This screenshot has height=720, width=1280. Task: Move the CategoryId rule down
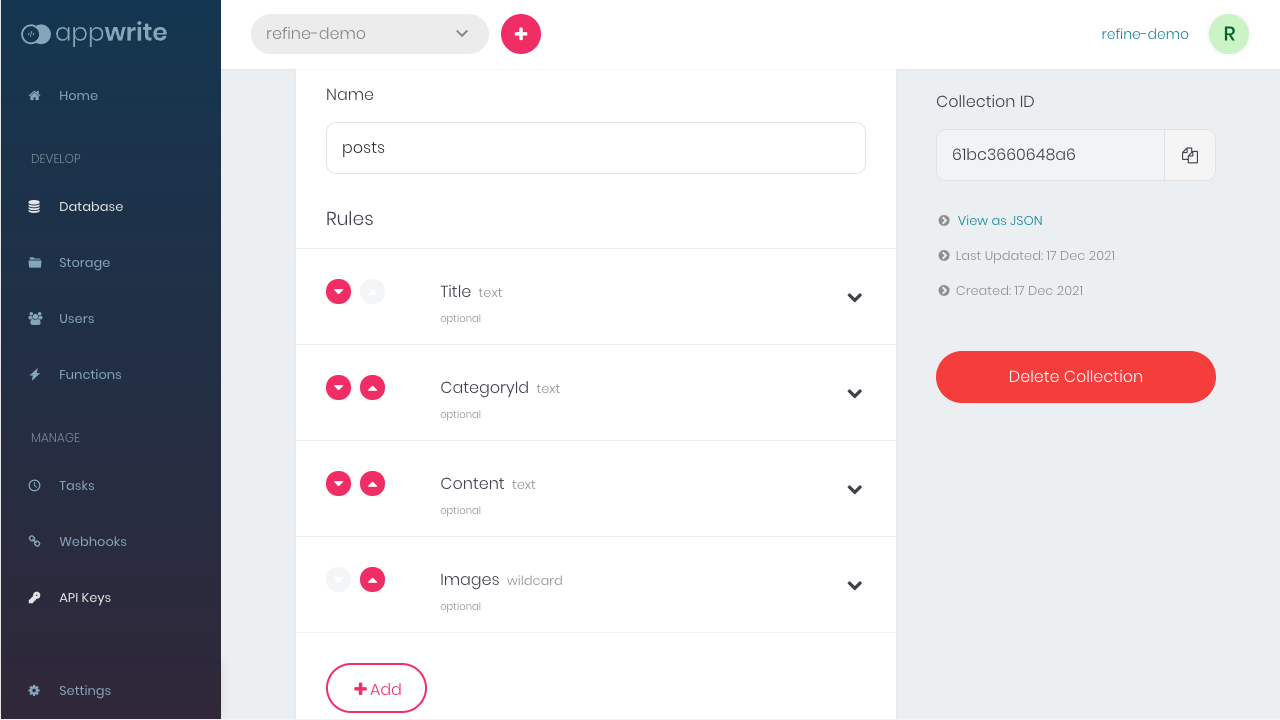(339, 388)
